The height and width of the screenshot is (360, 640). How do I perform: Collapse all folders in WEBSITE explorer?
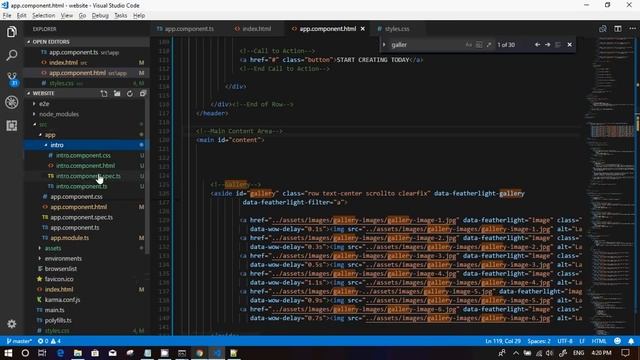pyautogui.click(x=142, y=93)
